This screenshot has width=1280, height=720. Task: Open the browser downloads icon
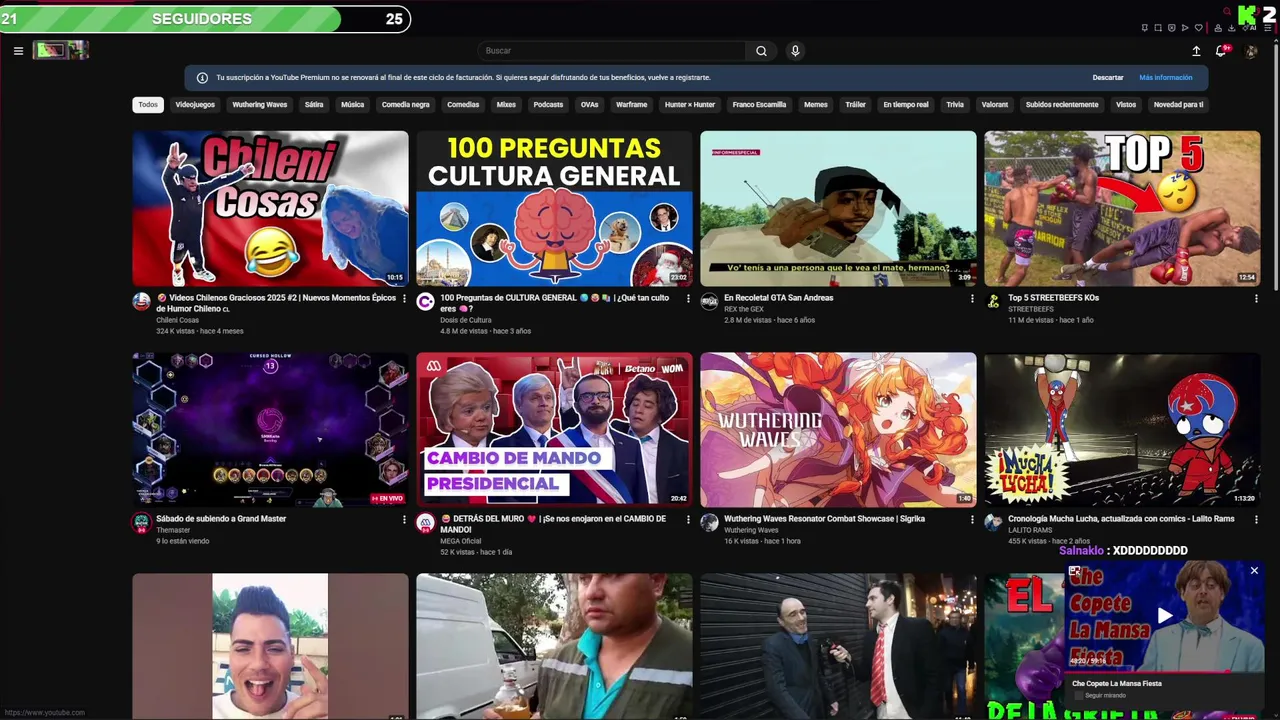click(1232, 28)
